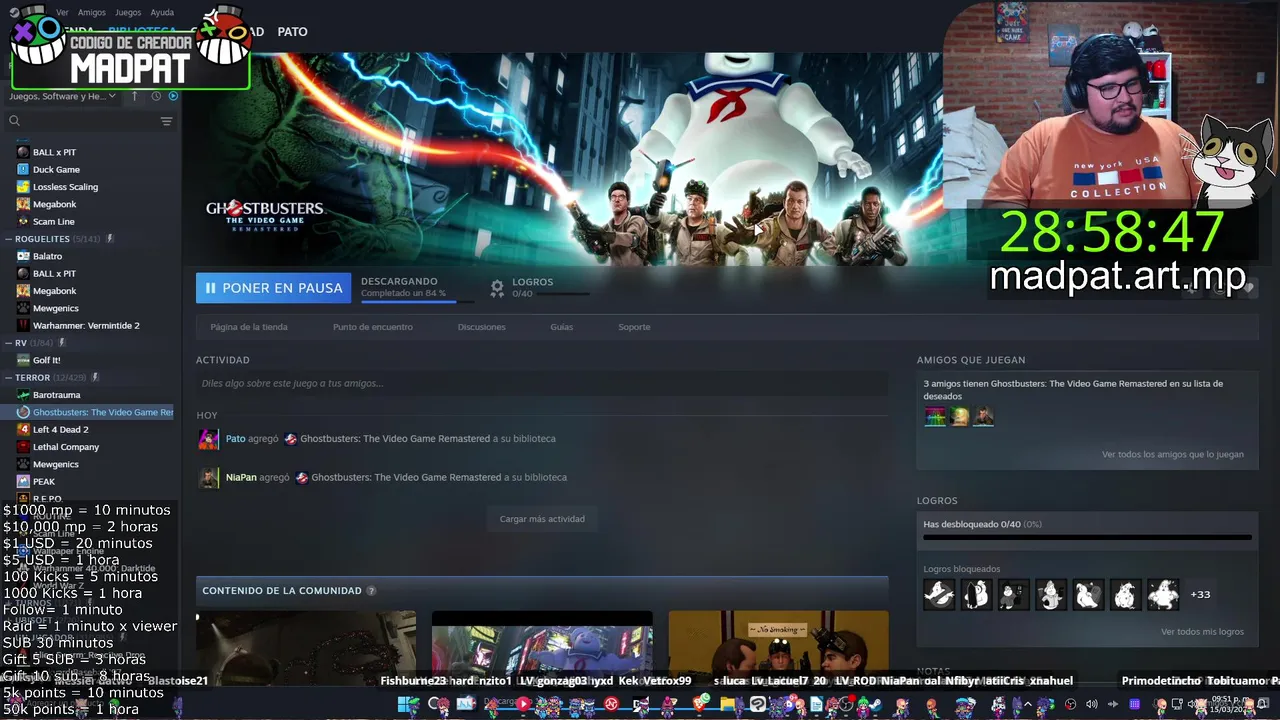This screenshot has width=1280, height=720.
Task: Click Pato's avatar in the activity feed
Action: click(x=209, y=439)
